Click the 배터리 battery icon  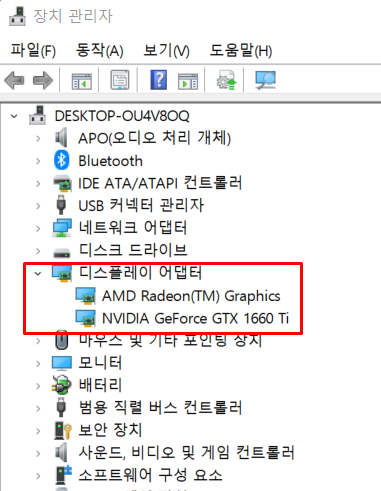point(61,385)
